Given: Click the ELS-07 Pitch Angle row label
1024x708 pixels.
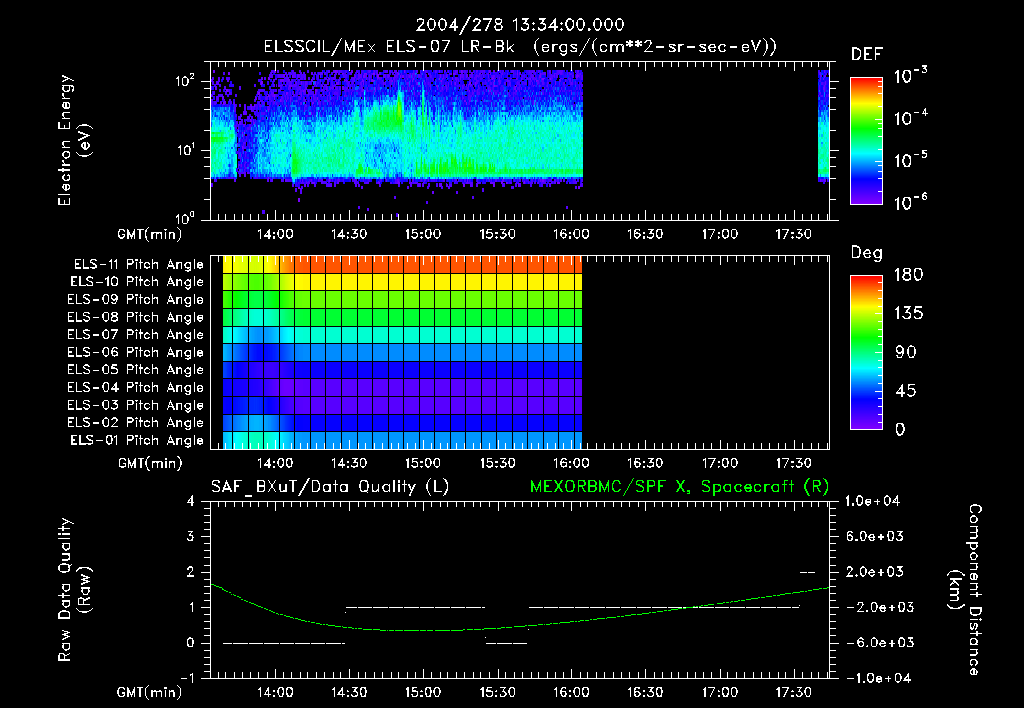Looking at the screenshot, I should click(136, 334).
